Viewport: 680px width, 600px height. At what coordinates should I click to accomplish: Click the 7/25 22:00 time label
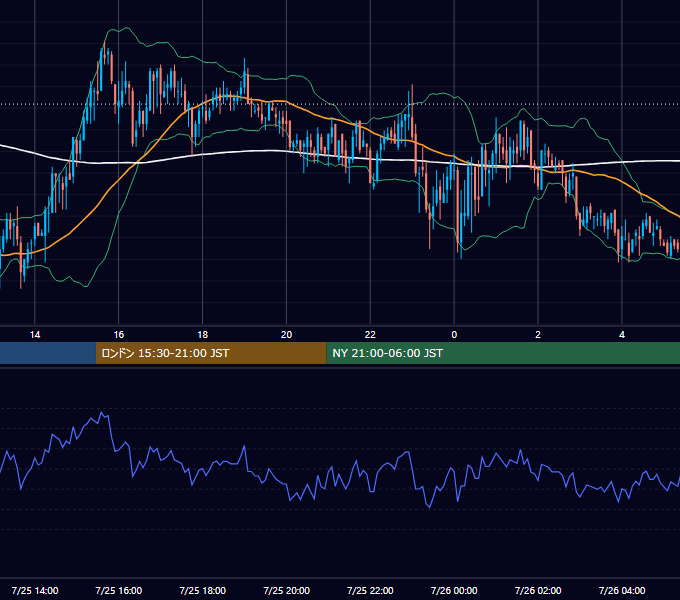370,590
